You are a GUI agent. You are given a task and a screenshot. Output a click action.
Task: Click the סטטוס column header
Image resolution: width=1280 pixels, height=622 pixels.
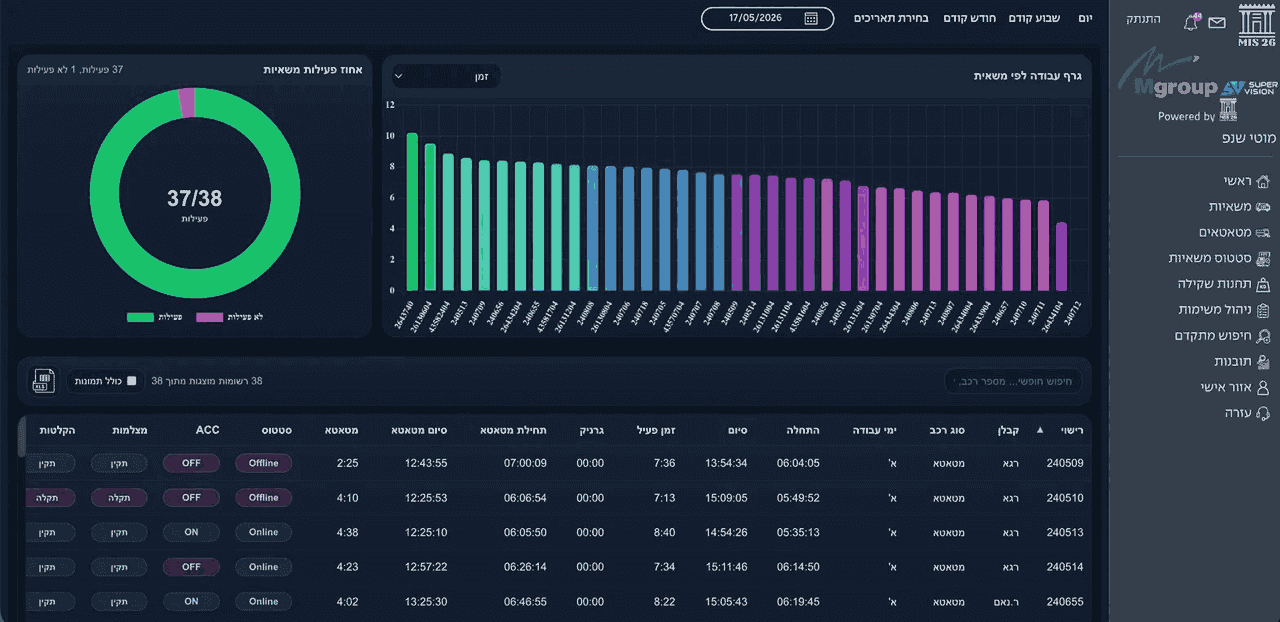(277, 430)
